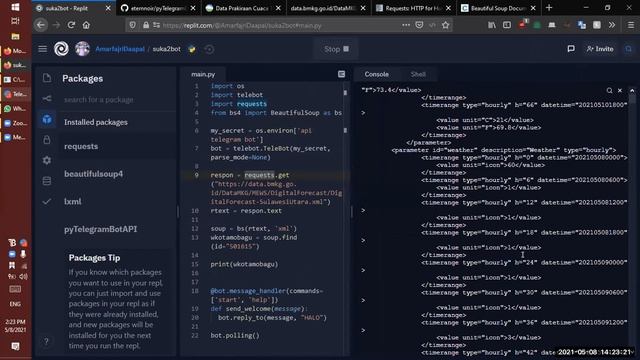Open the Python language badge next to suka2bot
Image resolution: width=640 pixels, height=360 pixels.
pyautogui.click(x=192, y=49)
